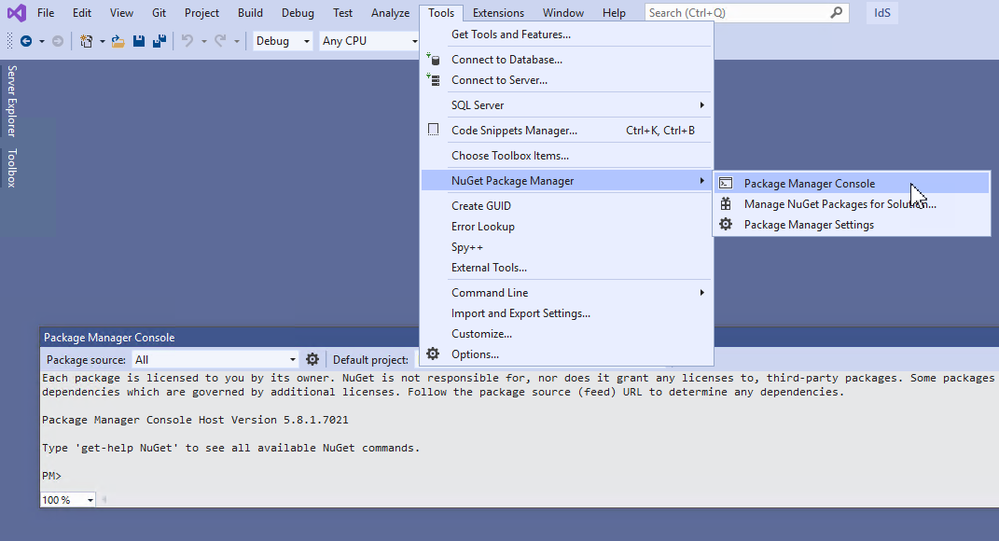Select NuGet Package Manager menu entry
The image size is (999, 541).
point(566,180)
